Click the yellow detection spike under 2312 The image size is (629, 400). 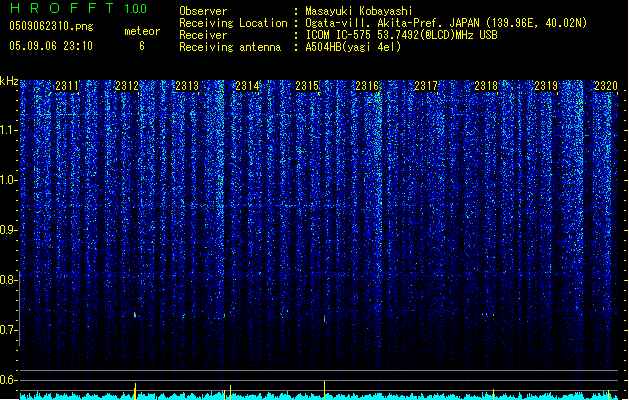pyautogui.click(x=135, y=391)
